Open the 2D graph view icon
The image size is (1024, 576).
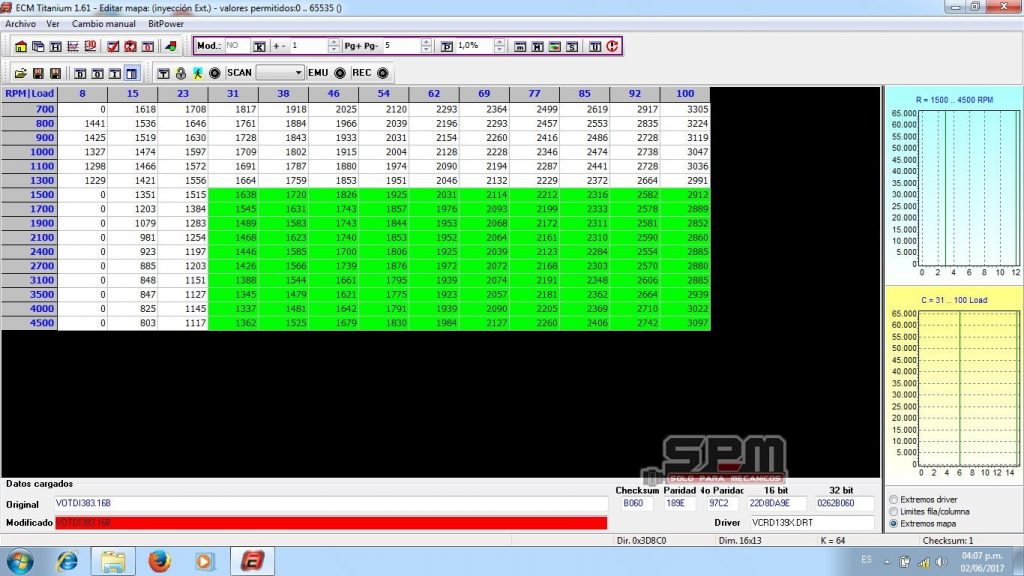[72, 46]
